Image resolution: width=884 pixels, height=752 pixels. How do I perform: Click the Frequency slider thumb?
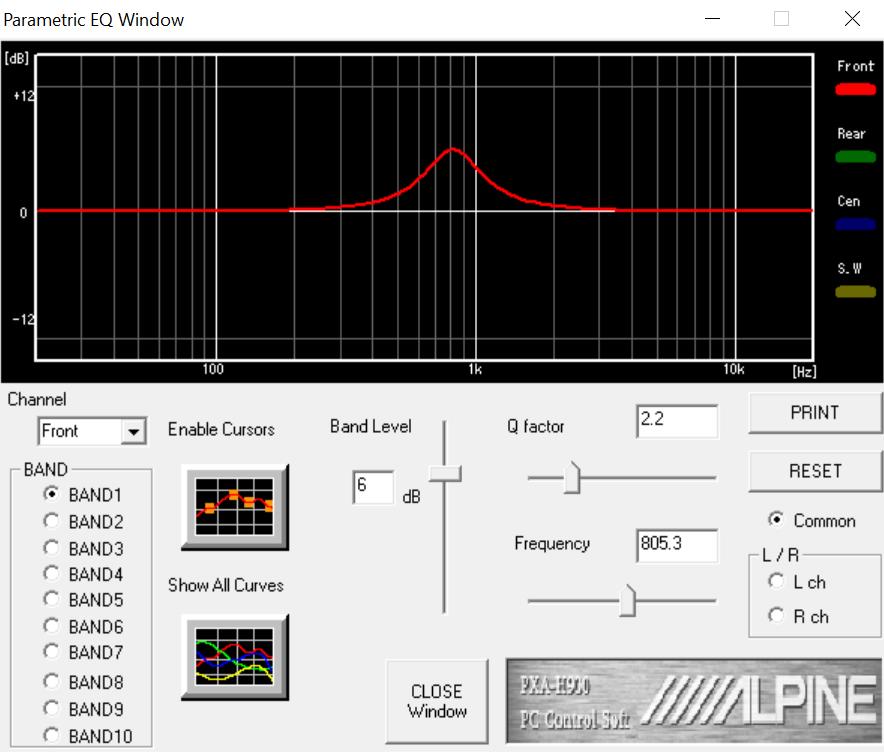(627, 600)
